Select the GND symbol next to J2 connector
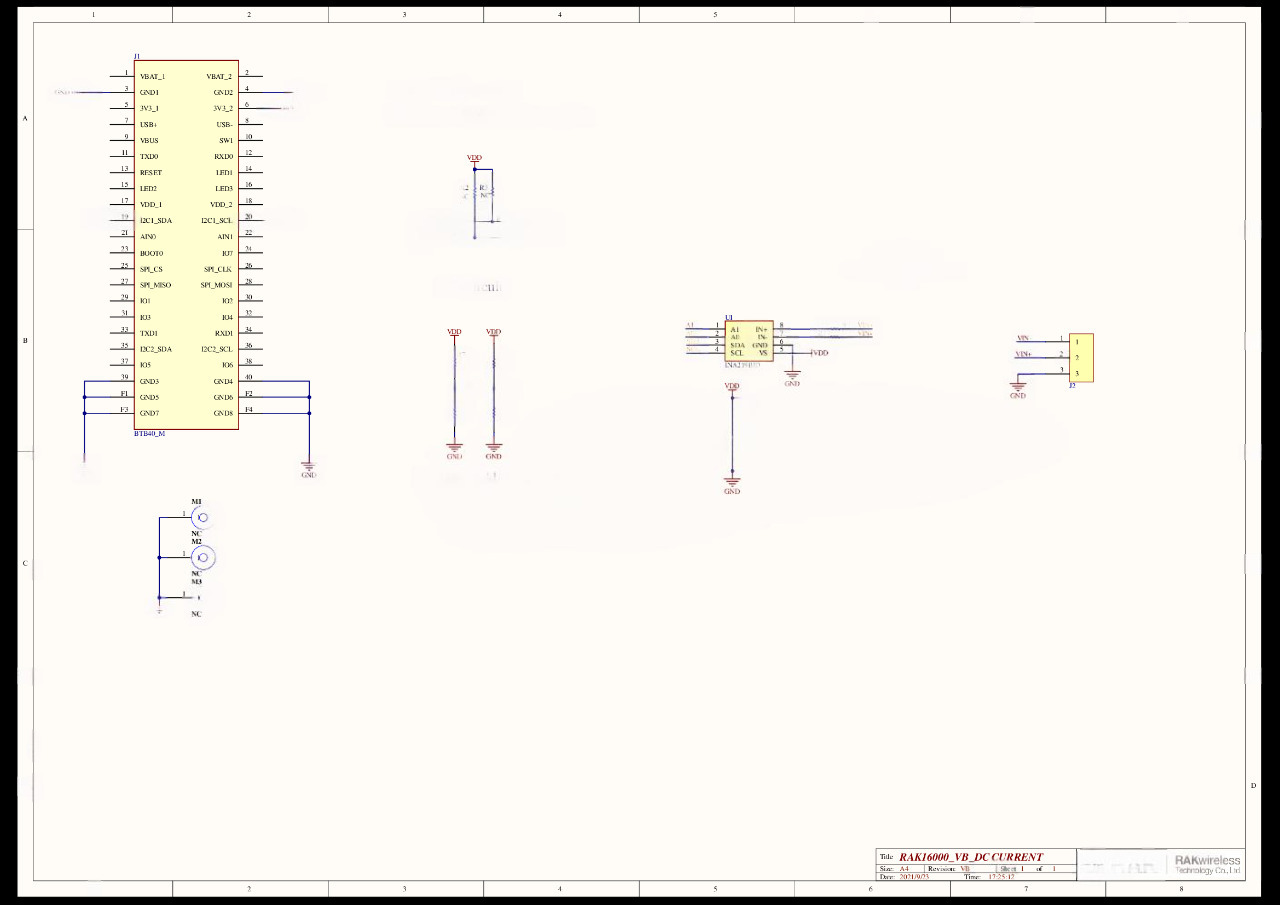This screenshot has width=1280, height=905. click(x=1018, y=388)
